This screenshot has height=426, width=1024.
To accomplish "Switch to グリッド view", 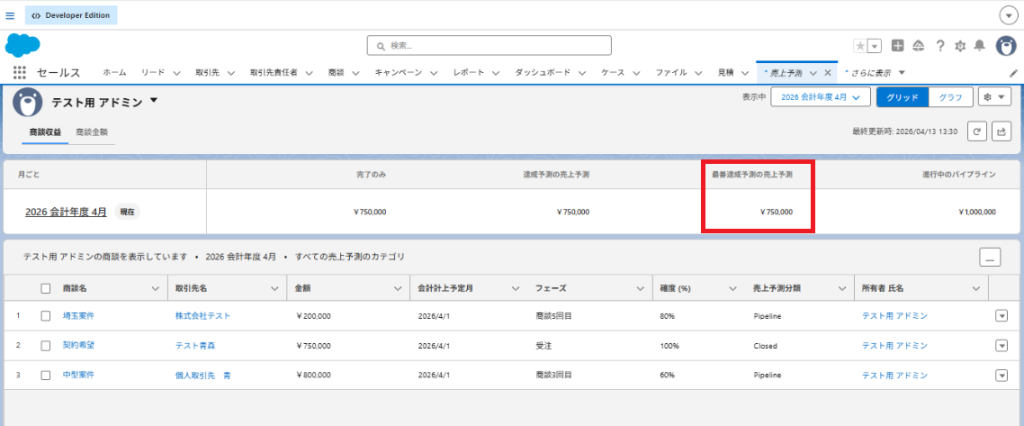I will coord(902,97).
